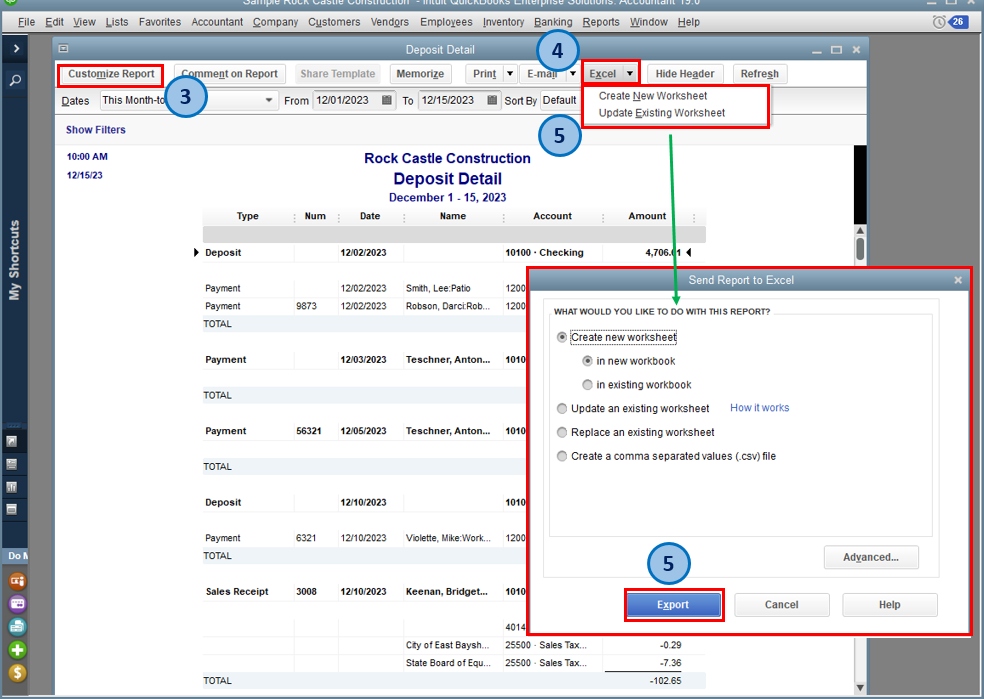Select payment number 9873 cell
Viewport: 984px width, 699px height.
click(306, 306)
